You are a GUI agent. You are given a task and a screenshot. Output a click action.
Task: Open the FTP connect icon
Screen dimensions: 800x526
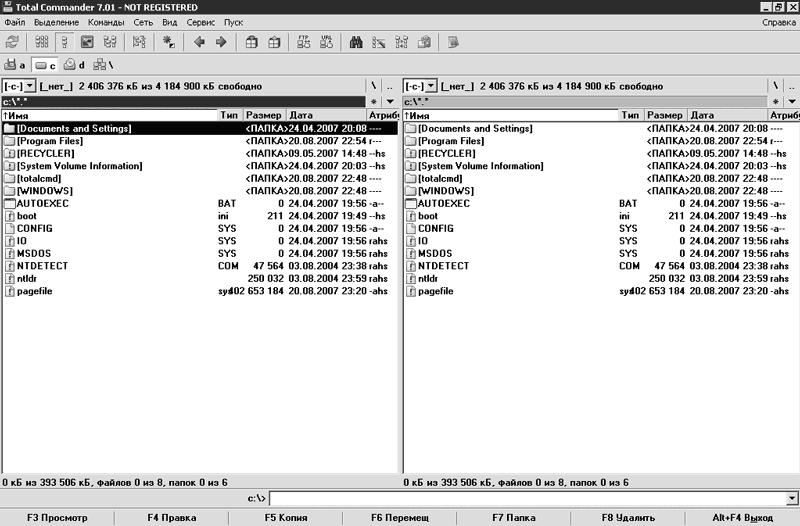pos(304,42)
